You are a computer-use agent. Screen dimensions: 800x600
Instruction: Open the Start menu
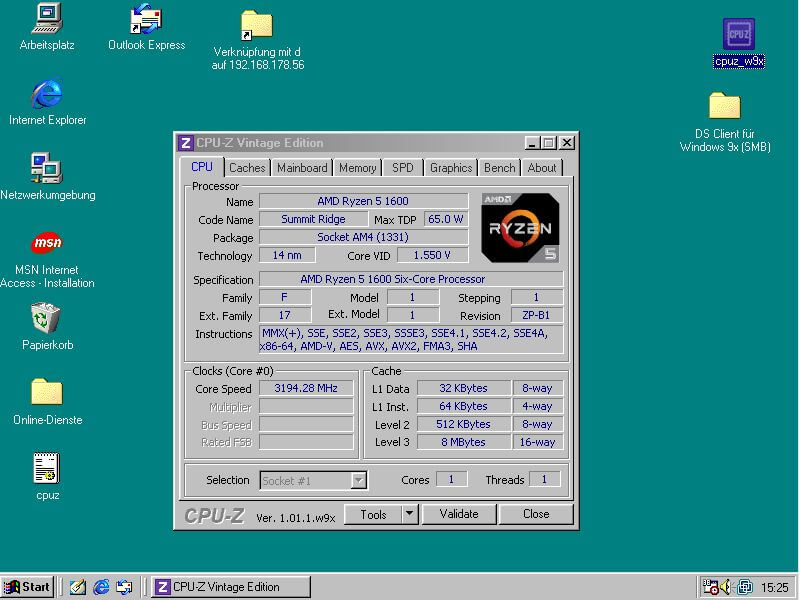click(27, 587)
